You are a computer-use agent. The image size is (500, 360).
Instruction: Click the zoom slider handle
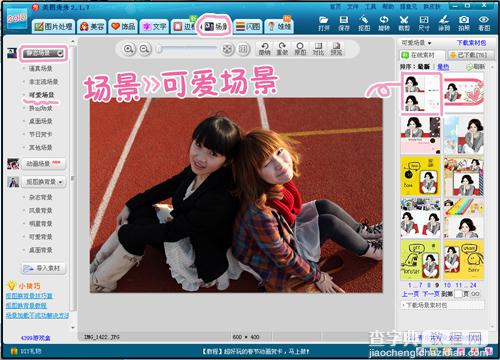[x=159, y=49]
